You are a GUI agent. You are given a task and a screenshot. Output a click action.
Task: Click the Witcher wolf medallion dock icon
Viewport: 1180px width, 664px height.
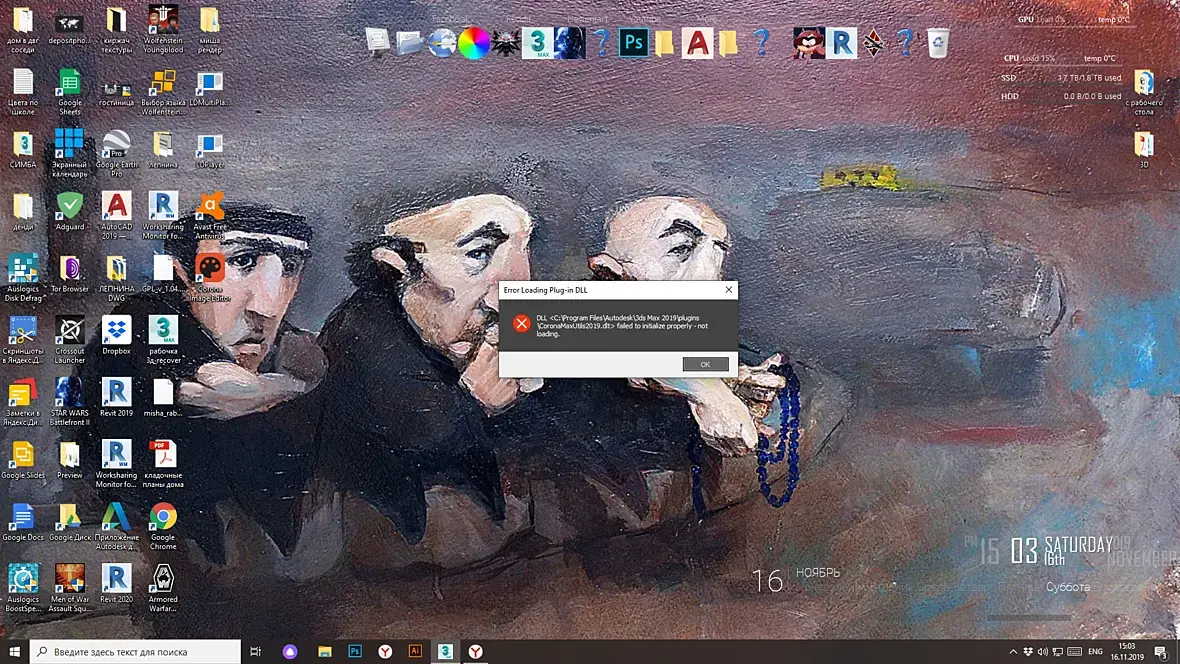pyautogui.click(x=506, y=43)
